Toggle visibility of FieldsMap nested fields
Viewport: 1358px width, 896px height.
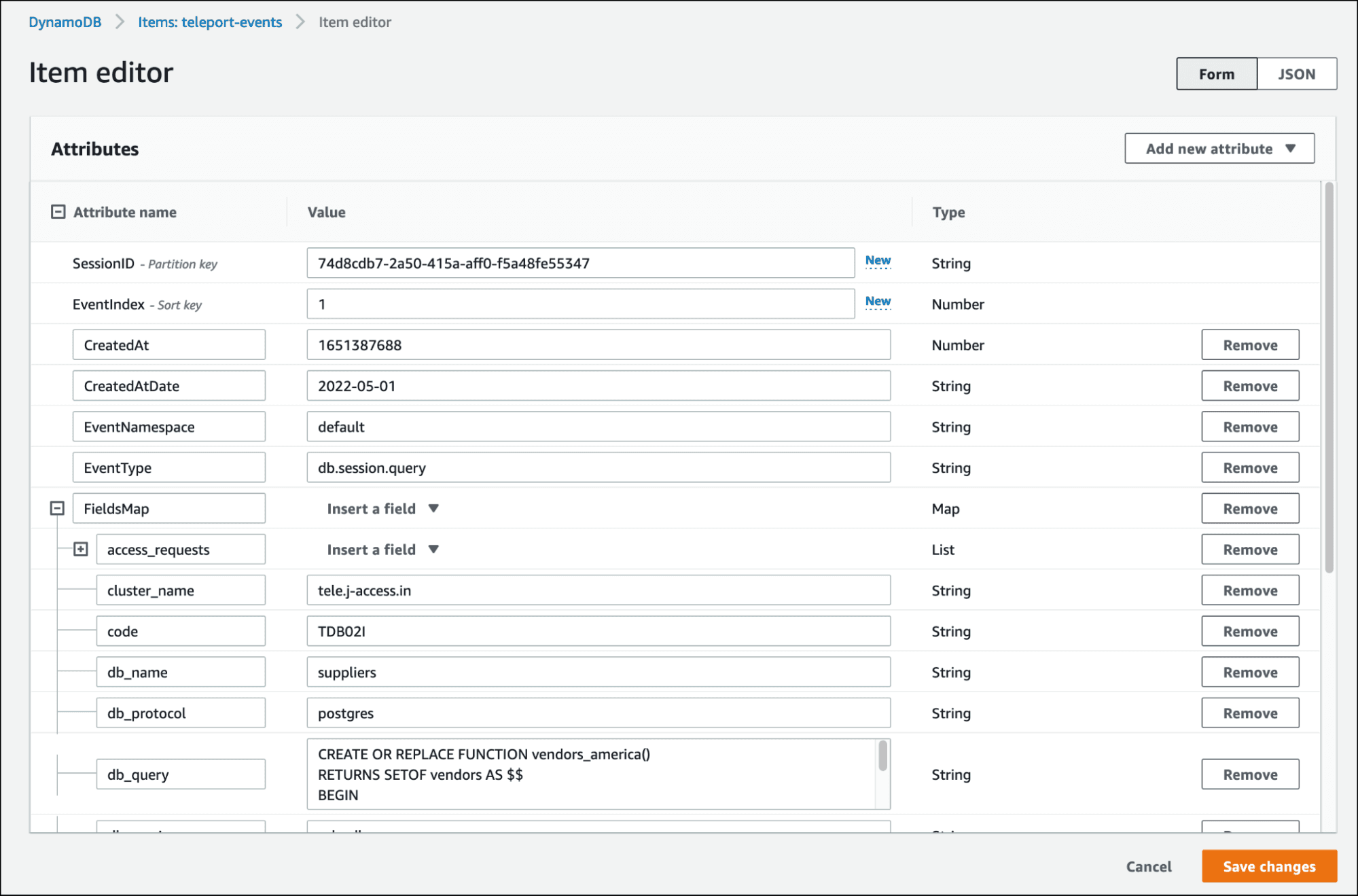(58, 508)
